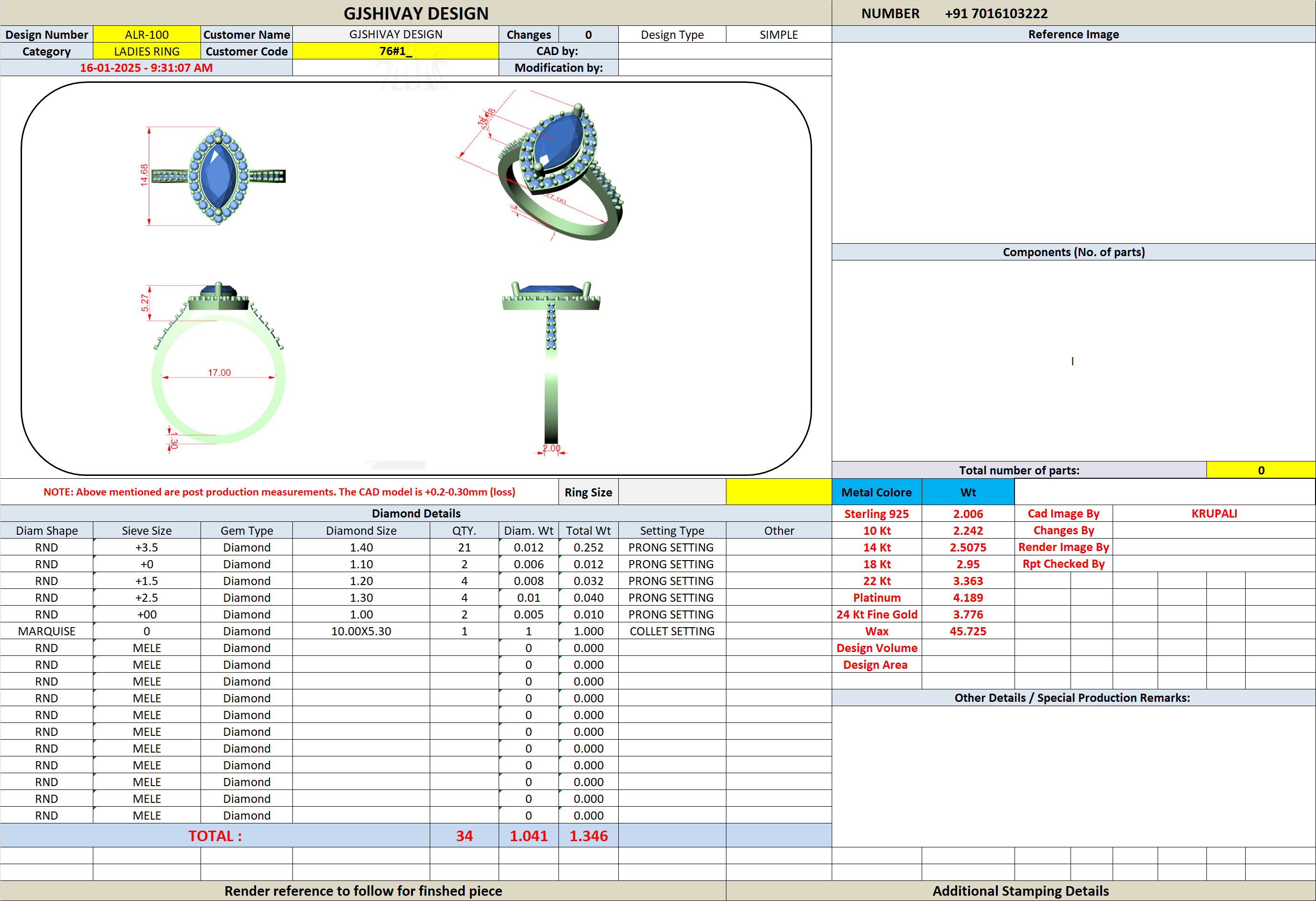
Task: Click the Design Volume label
Action: click(877, 648)
